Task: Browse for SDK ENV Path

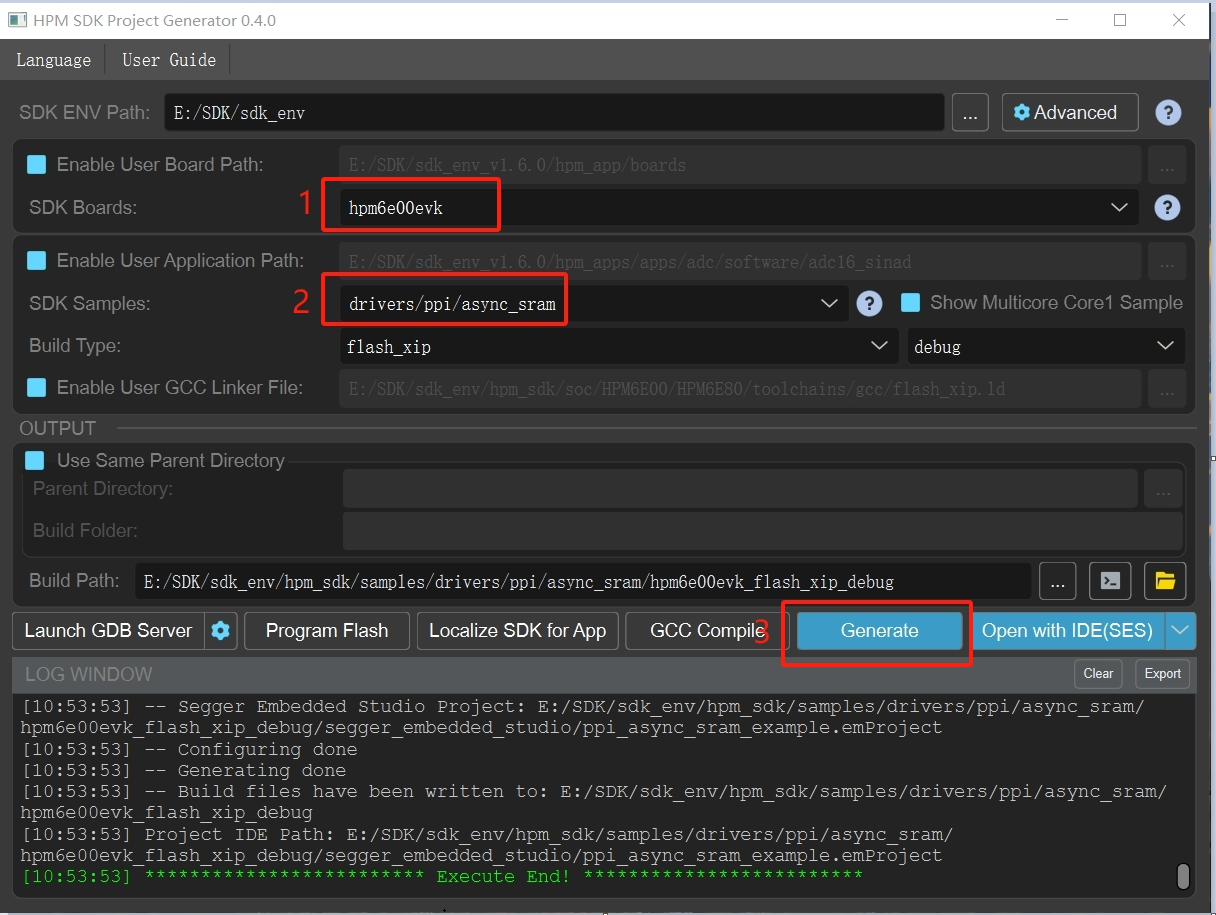Action: coord(970,113)
